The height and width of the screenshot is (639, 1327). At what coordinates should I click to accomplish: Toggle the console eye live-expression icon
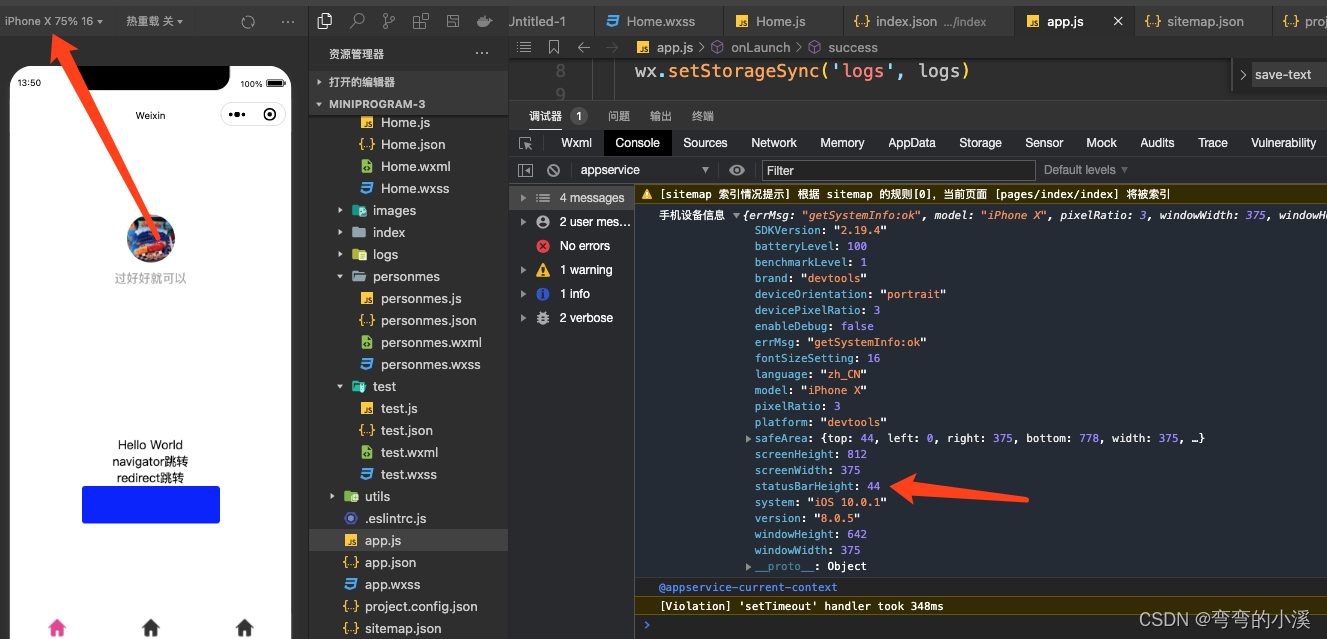click(x=737, y=170)
